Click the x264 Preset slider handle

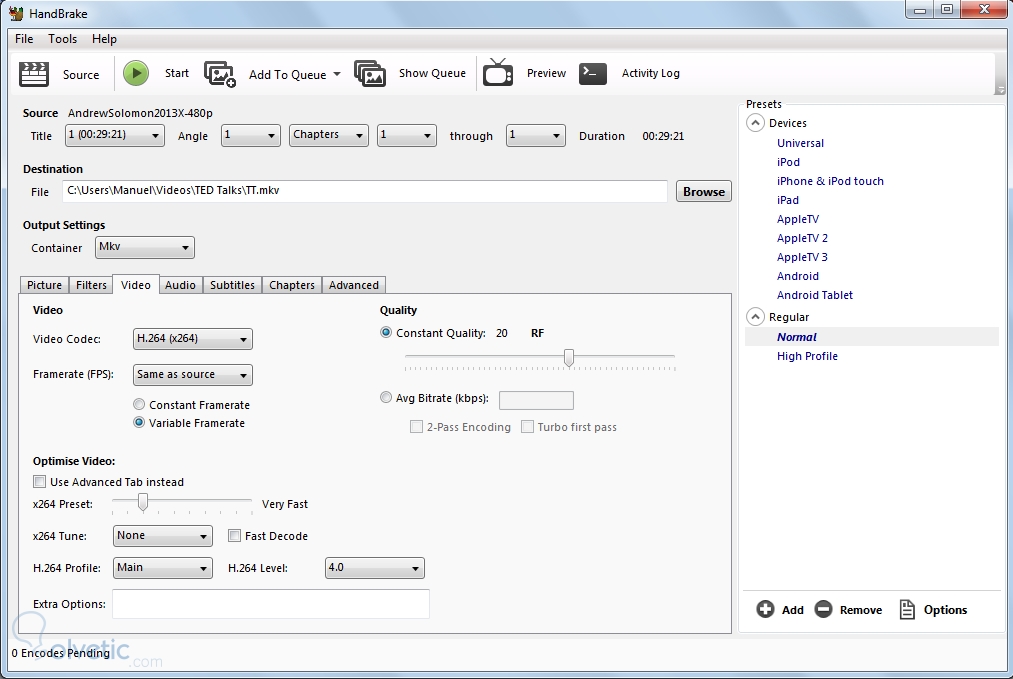coord(143,502)
